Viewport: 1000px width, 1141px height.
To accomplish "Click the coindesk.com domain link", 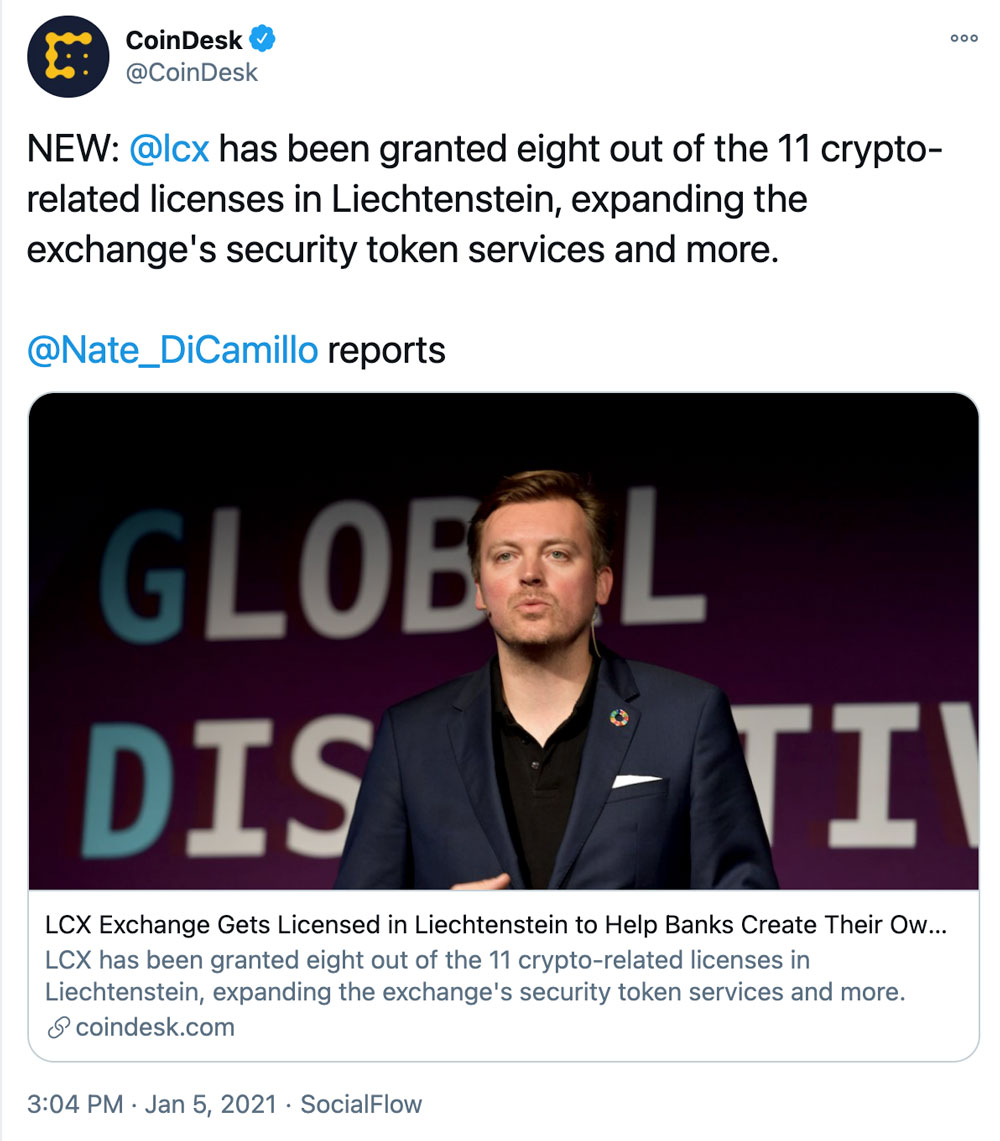I will [x=154, y=1027].
